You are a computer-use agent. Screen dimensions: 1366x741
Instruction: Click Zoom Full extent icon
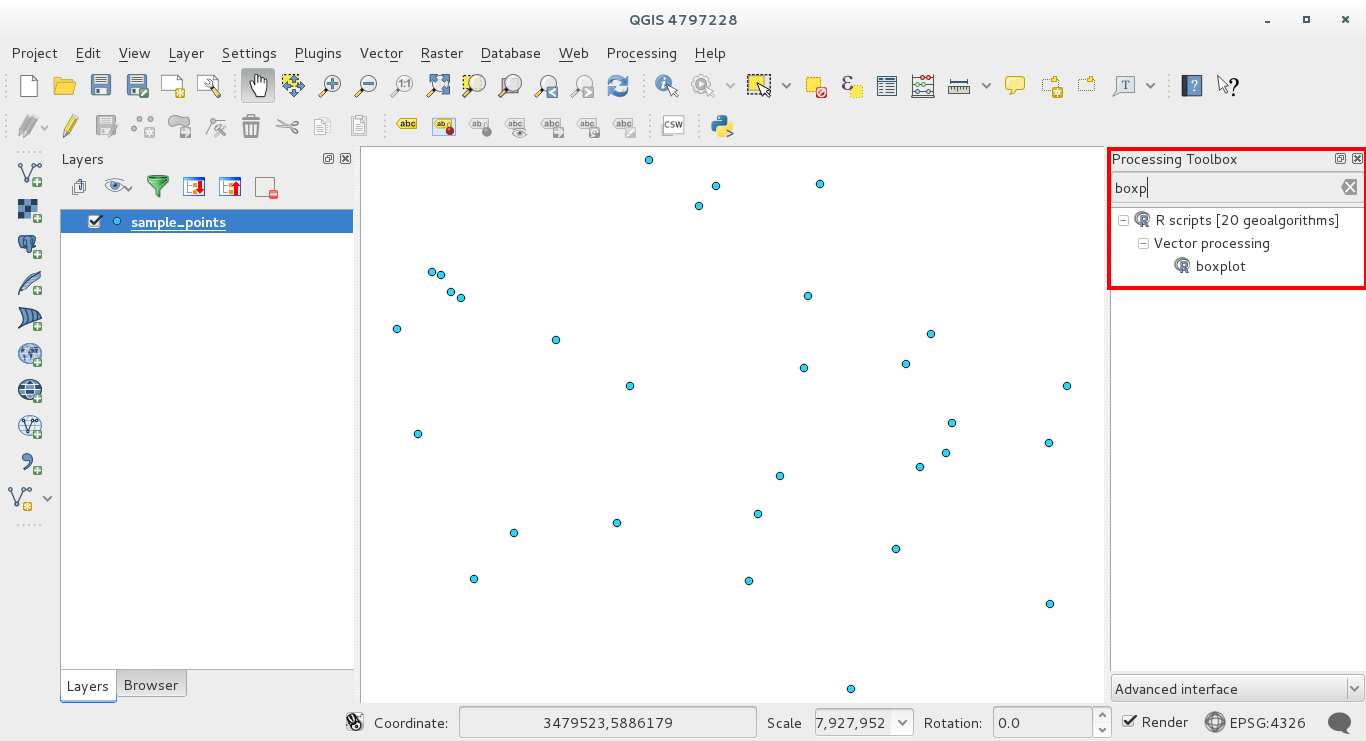point(438,86)
